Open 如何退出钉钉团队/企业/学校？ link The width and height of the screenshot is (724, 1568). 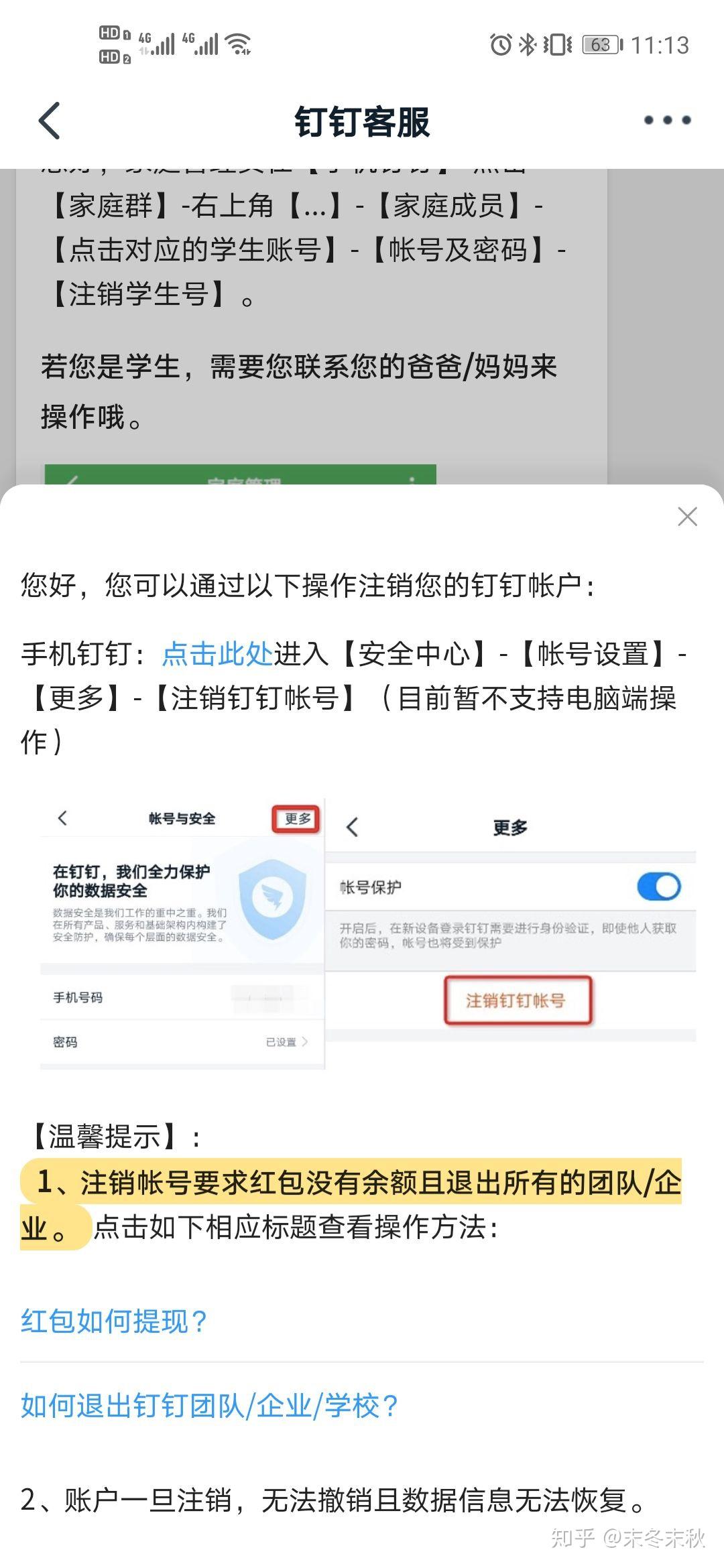[209, 1406]
